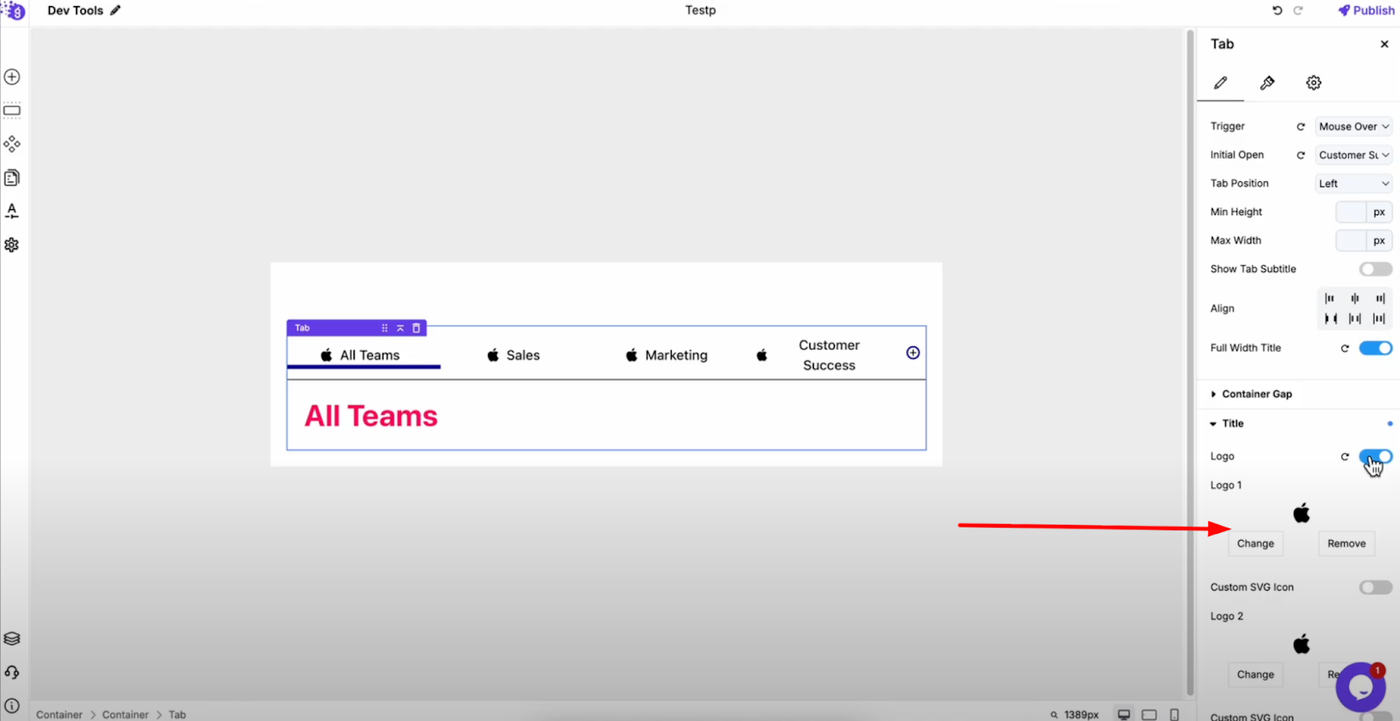The height and width of the screenshot is (721, 1400).
Task: Close the Tab settings panel
Action: [x=1384, y=44]
